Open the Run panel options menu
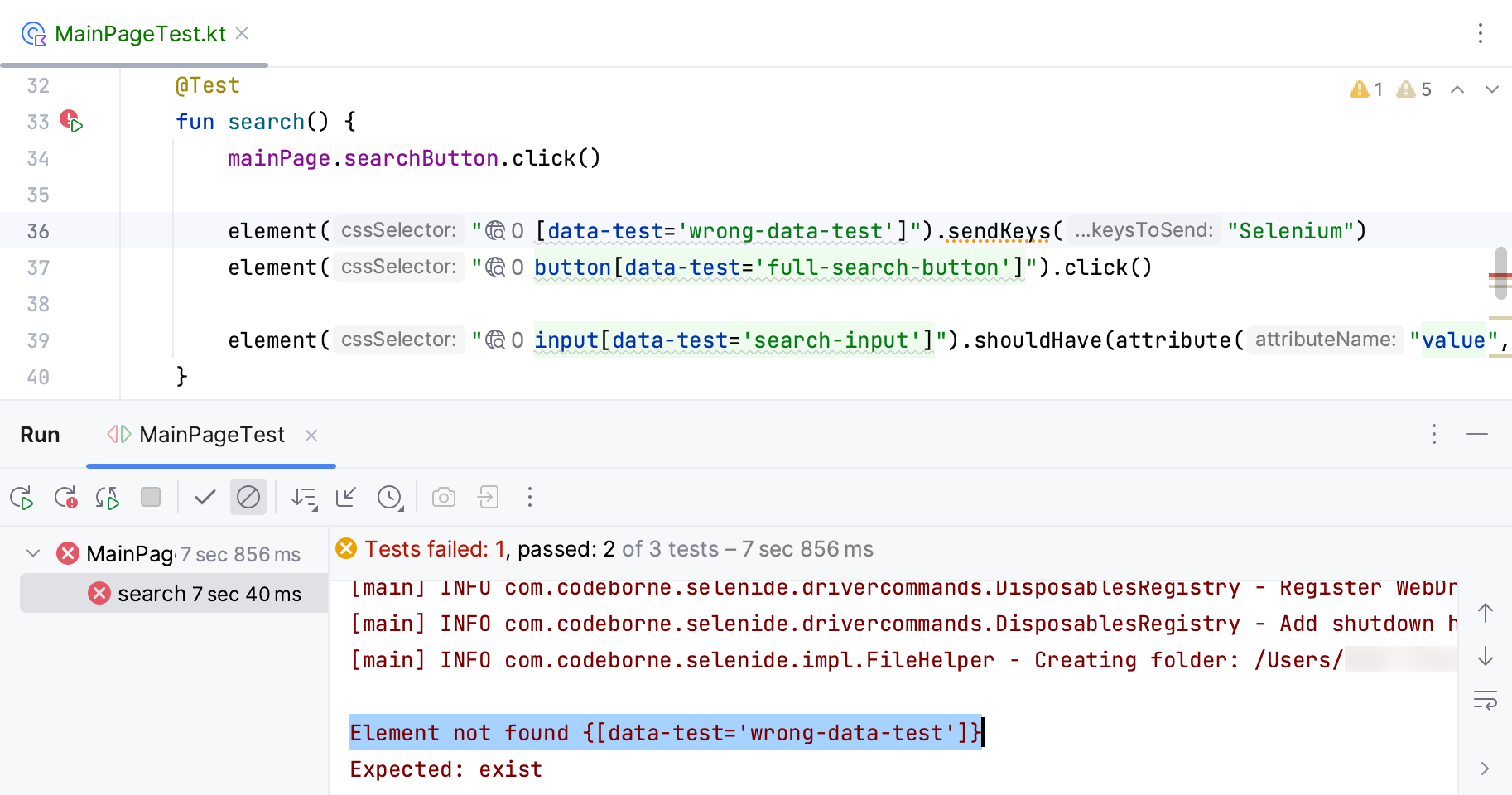Viewport: 1512px width, 795px height. [1433, 435]
